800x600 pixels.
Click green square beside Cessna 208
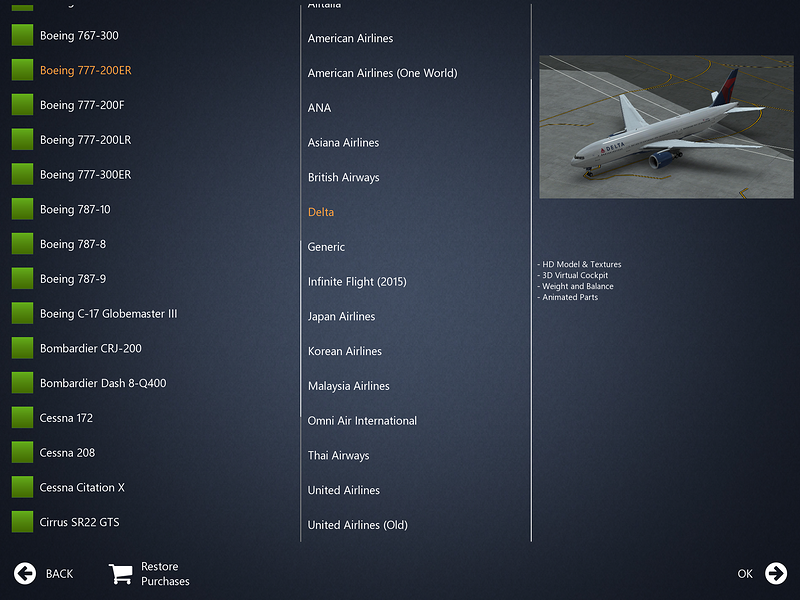(22, 452)
